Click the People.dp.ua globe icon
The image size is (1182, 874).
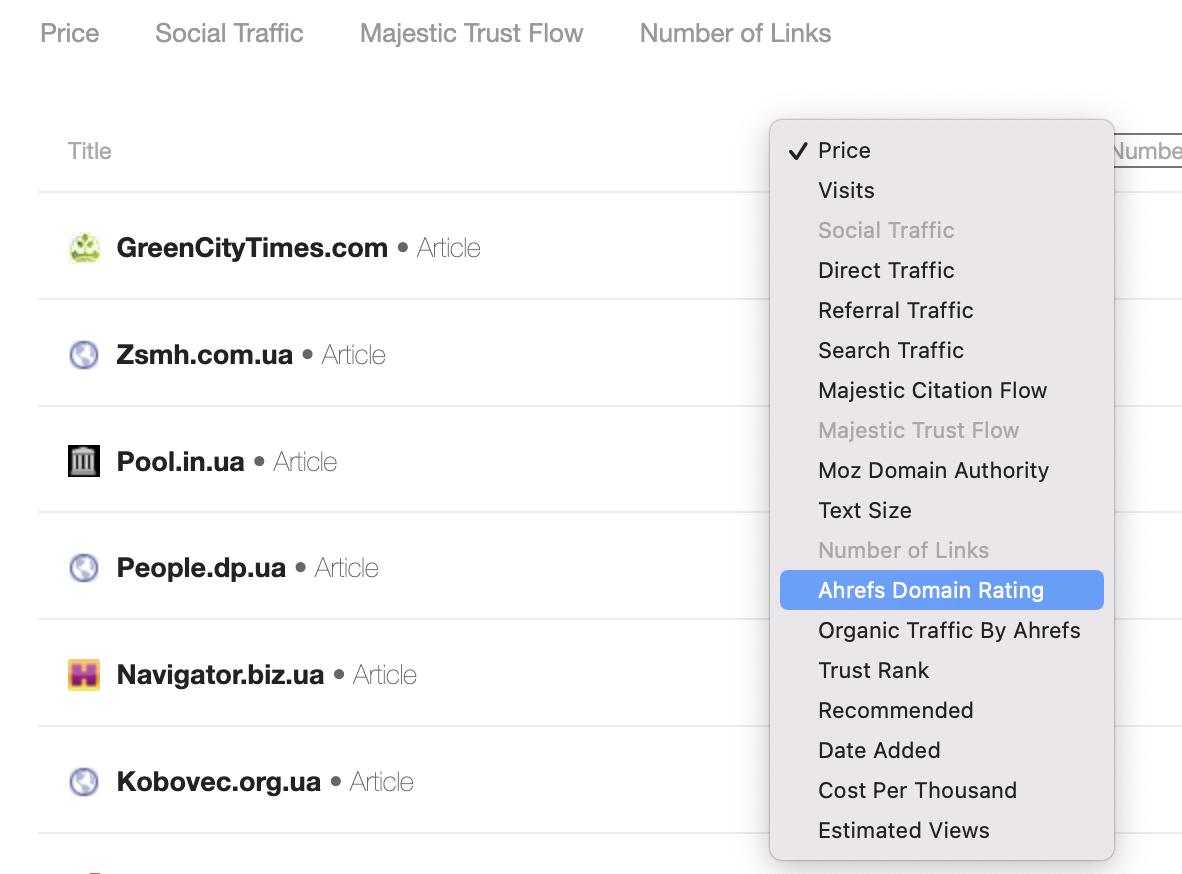click(84, 567)
